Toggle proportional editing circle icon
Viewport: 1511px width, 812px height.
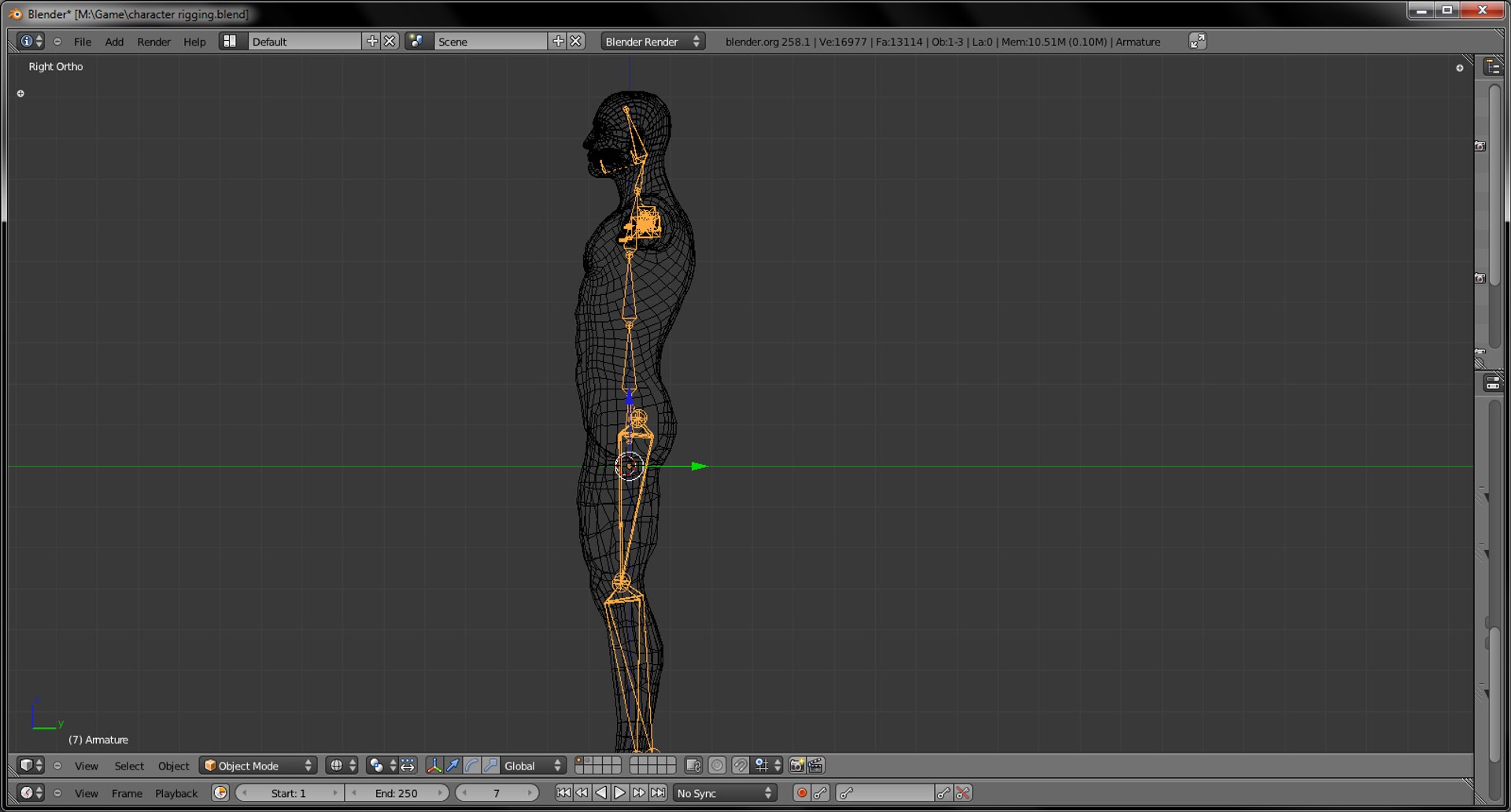717,765
